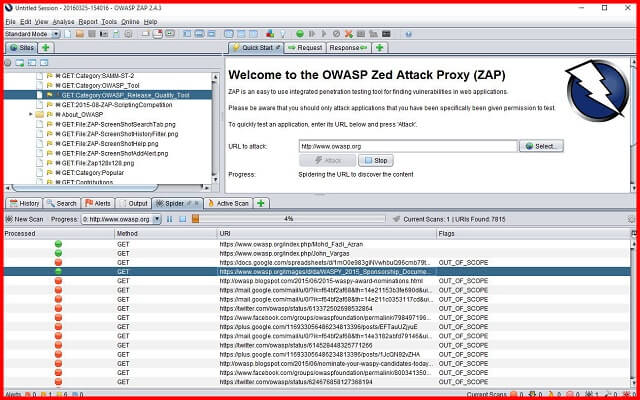Image resolution: width=640 pixels, height=400 pixels.
Task: Click the Open Session orange folder icon
Action: [80, 34]
